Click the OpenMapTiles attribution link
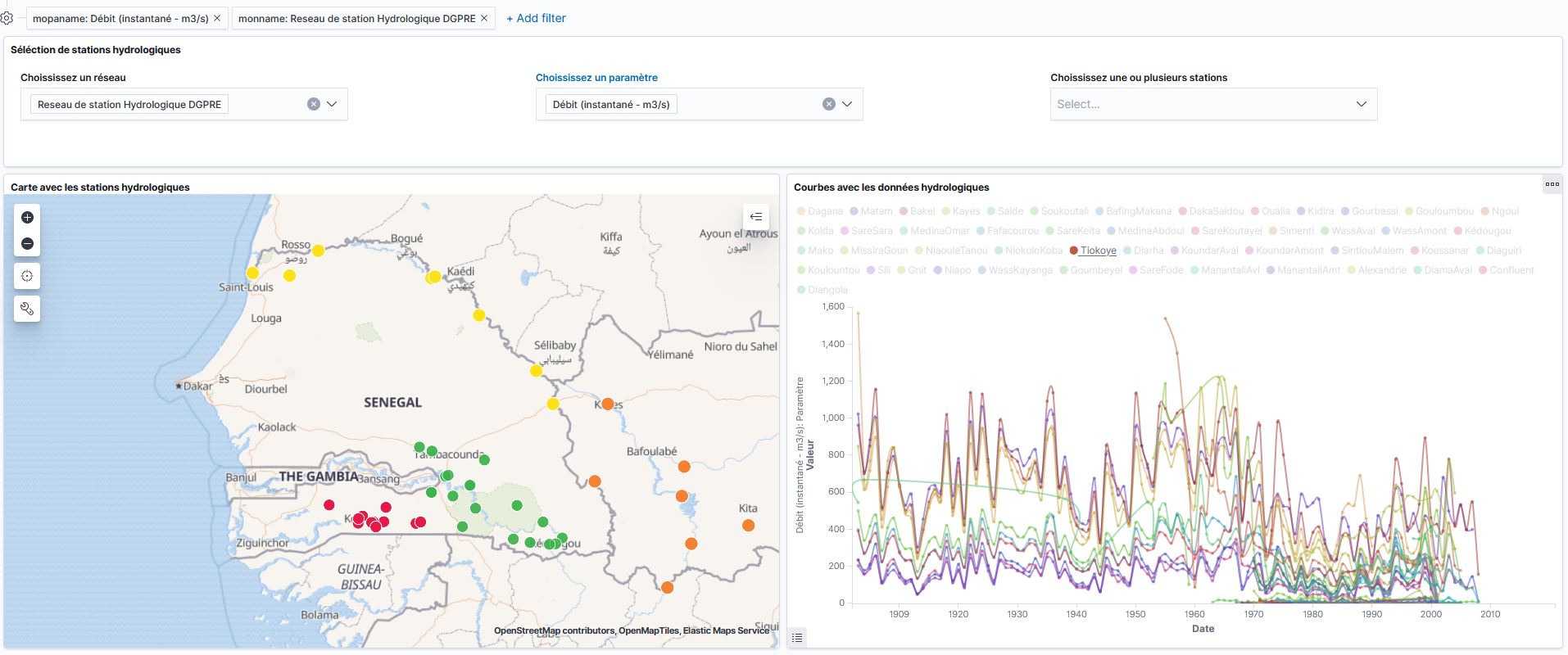 (x=649, y=630)
